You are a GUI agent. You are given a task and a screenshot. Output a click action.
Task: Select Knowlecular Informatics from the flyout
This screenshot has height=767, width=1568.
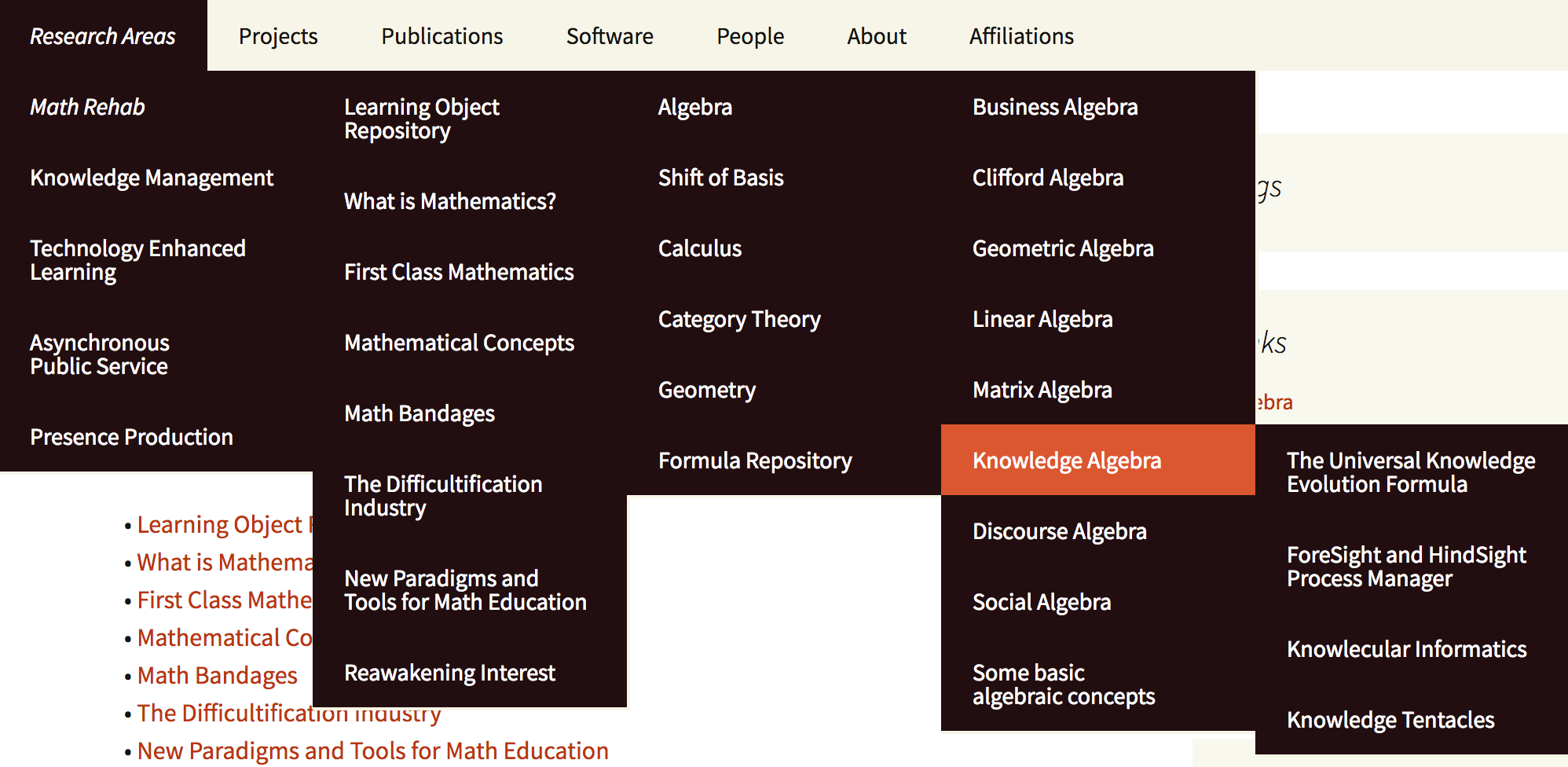coord(1406,649)
